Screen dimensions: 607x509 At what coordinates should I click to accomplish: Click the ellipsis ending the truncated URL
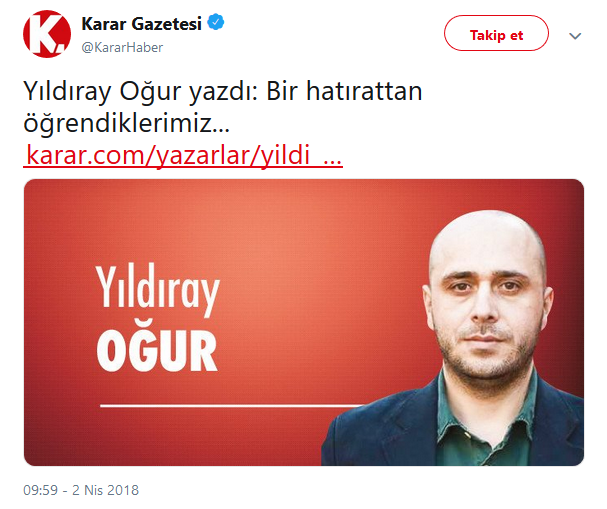coord(332,160)
